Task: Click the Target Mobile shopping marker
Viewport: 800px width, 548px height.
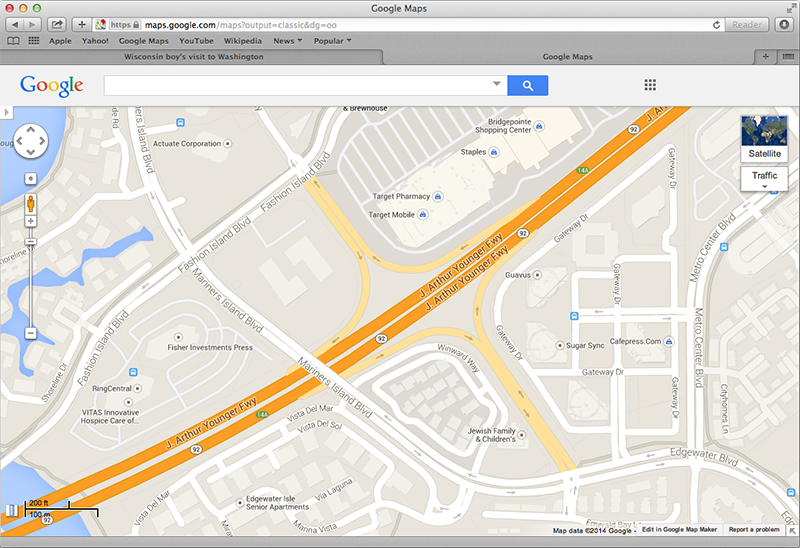Action: [422, 215]
